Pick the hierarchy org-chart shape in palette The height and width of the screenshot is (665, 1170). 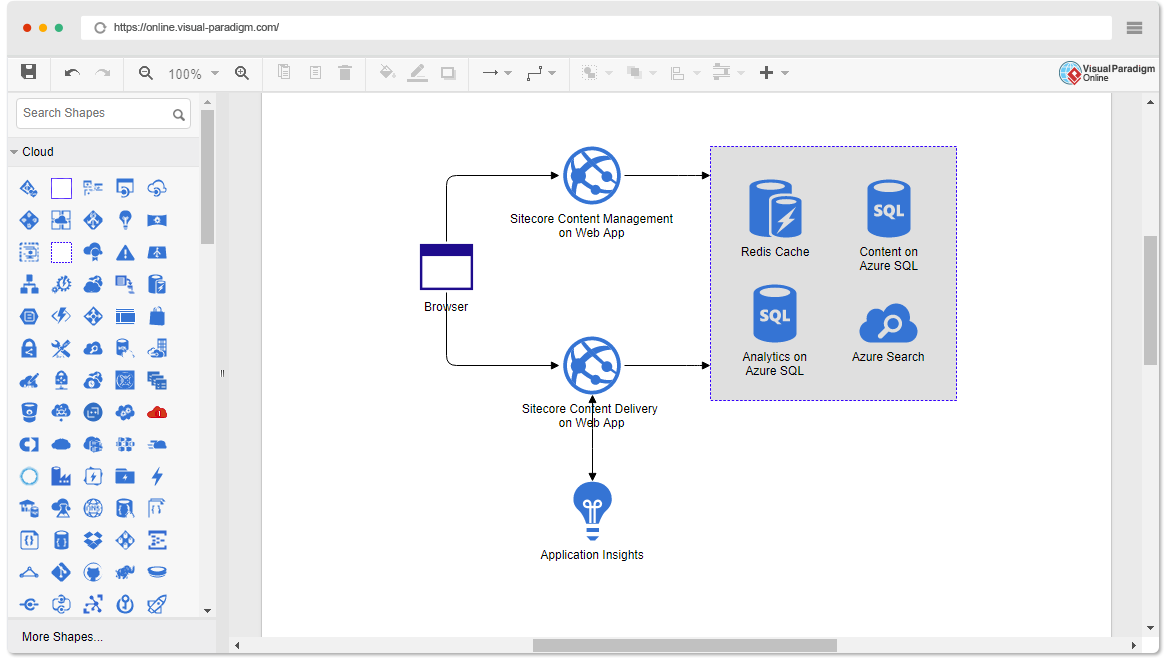tap(29, 284)
